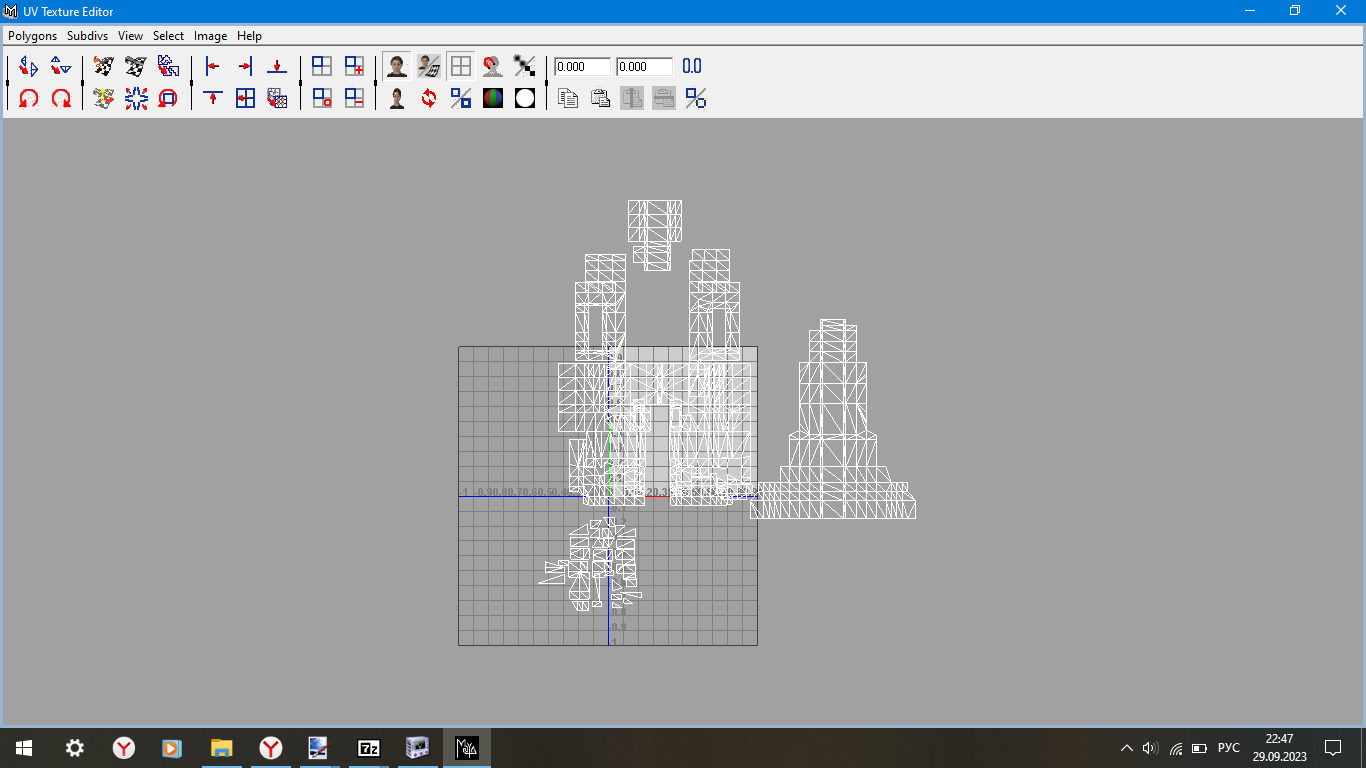1366x768 pixels.
Task: Click the red cycle UVs arrows icon
Action: tap(429, 98)
